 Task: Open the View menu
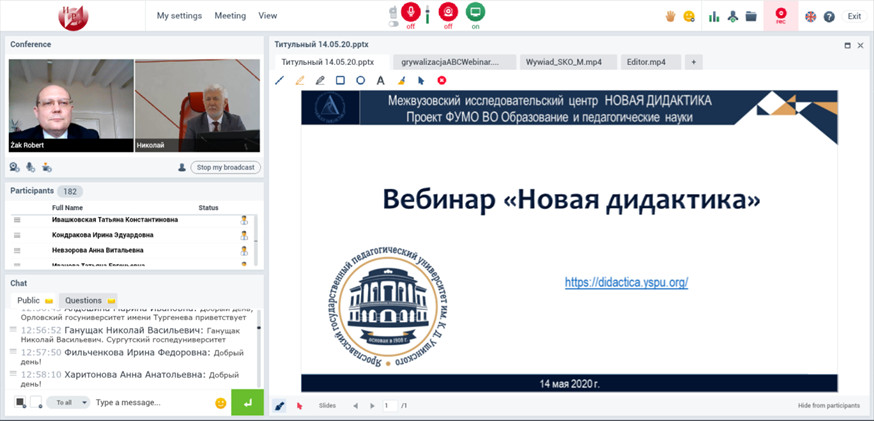click(x=268, y=16)
